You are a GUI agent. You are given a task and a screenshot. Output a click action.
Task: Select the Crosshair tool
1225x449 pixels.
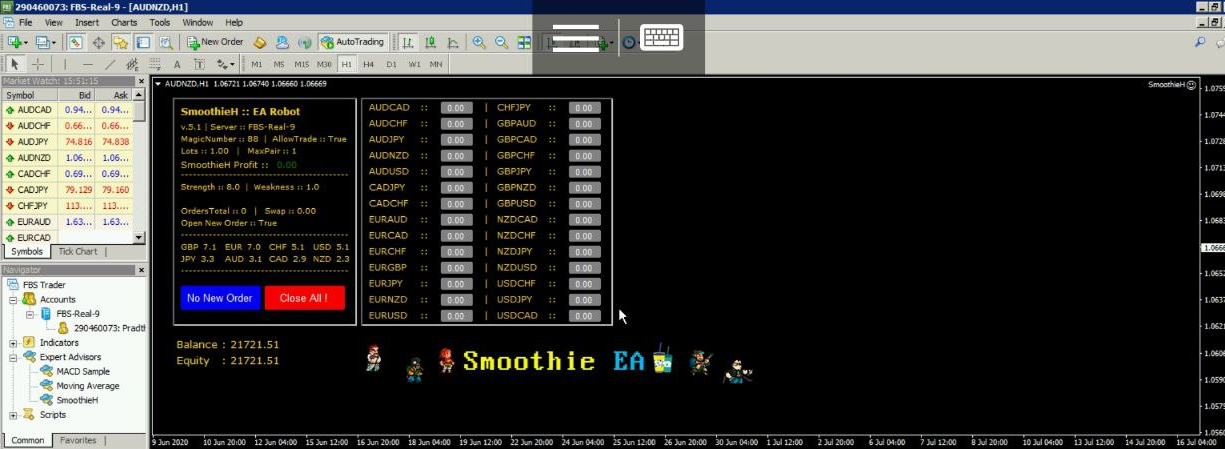[37, 64]
